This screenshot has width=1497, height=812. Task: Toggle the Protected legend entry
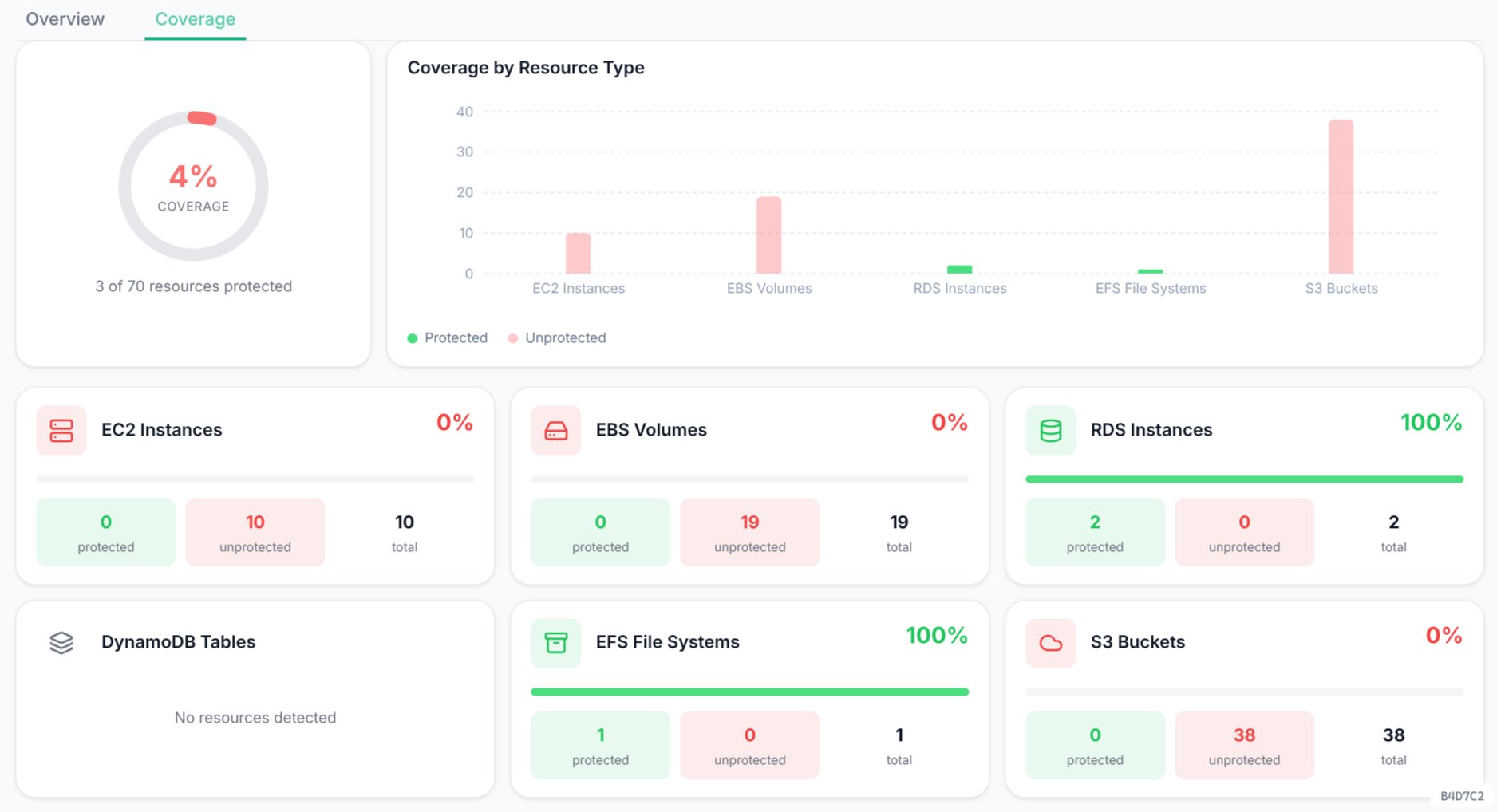448,338
